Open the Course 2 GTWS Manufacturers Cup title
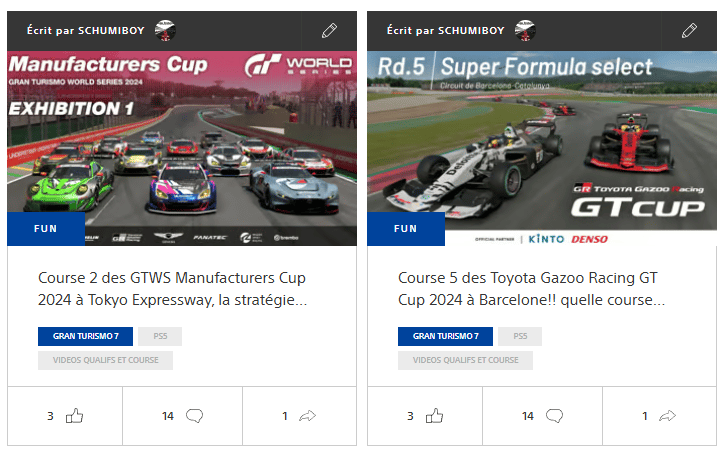 click(172, 289)
